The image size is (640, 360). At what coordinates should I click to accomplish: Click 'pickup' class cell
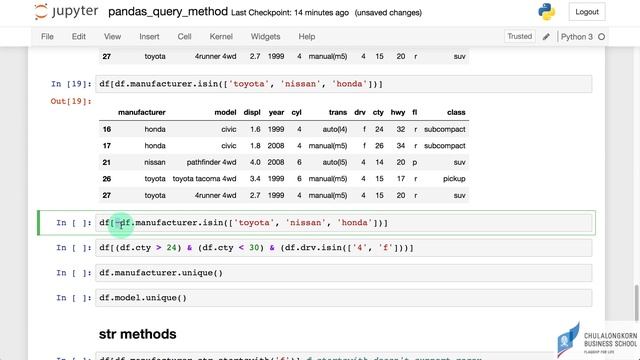[454, 179]
